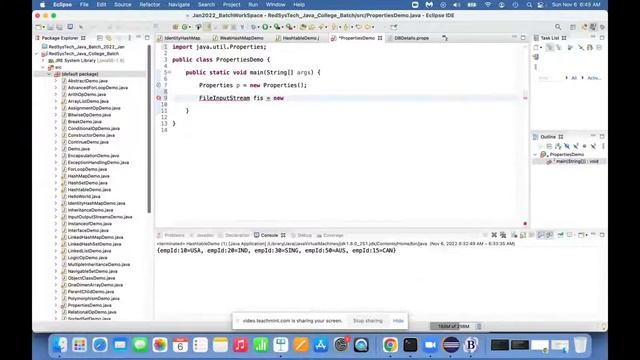640x360 pixels.
Task: Open the Package Explorer view menu
Action: coord(130,38)
